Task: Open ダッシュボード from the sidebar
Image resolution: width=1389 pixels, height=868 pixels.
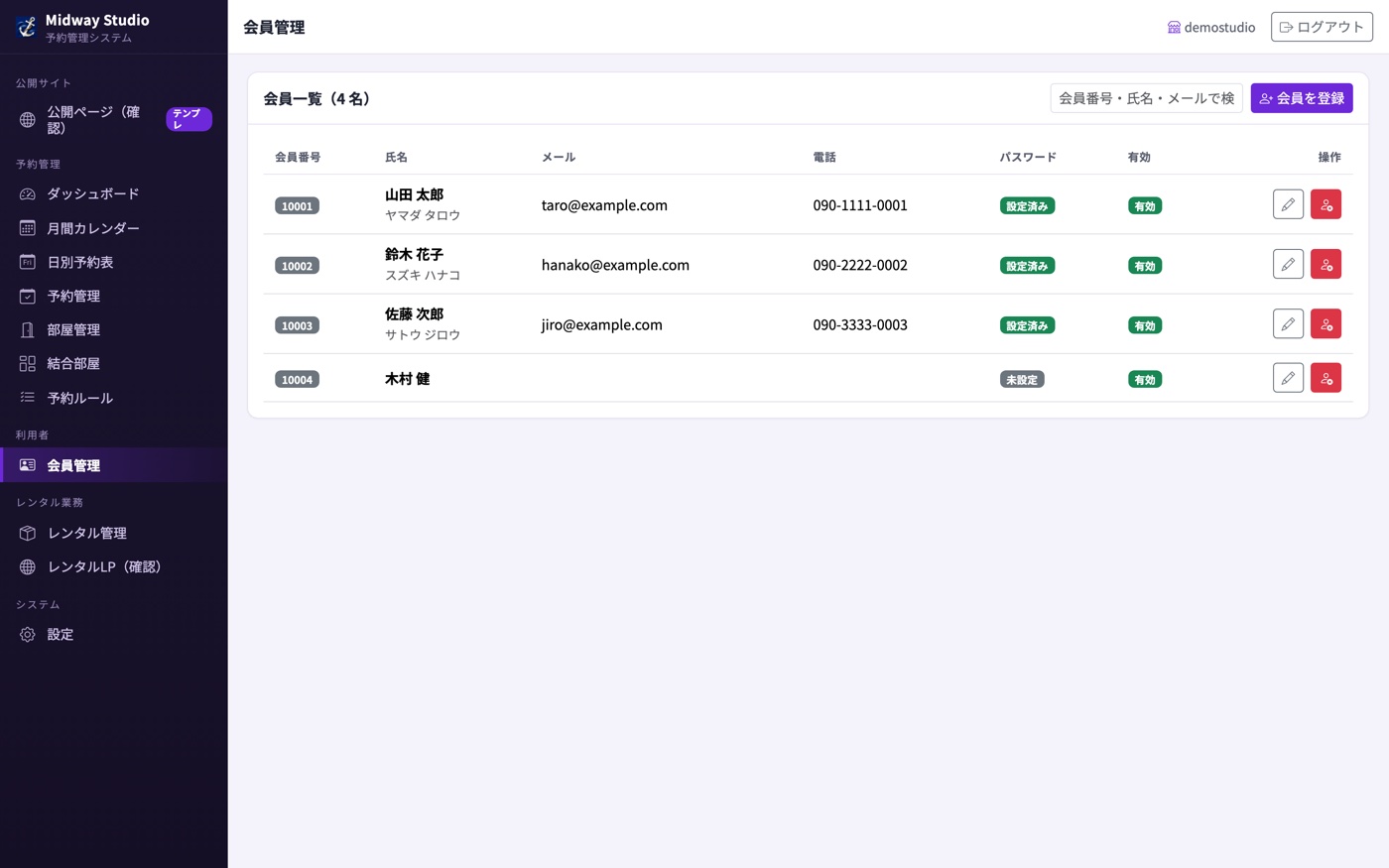Action: click(x=114, y=194)
